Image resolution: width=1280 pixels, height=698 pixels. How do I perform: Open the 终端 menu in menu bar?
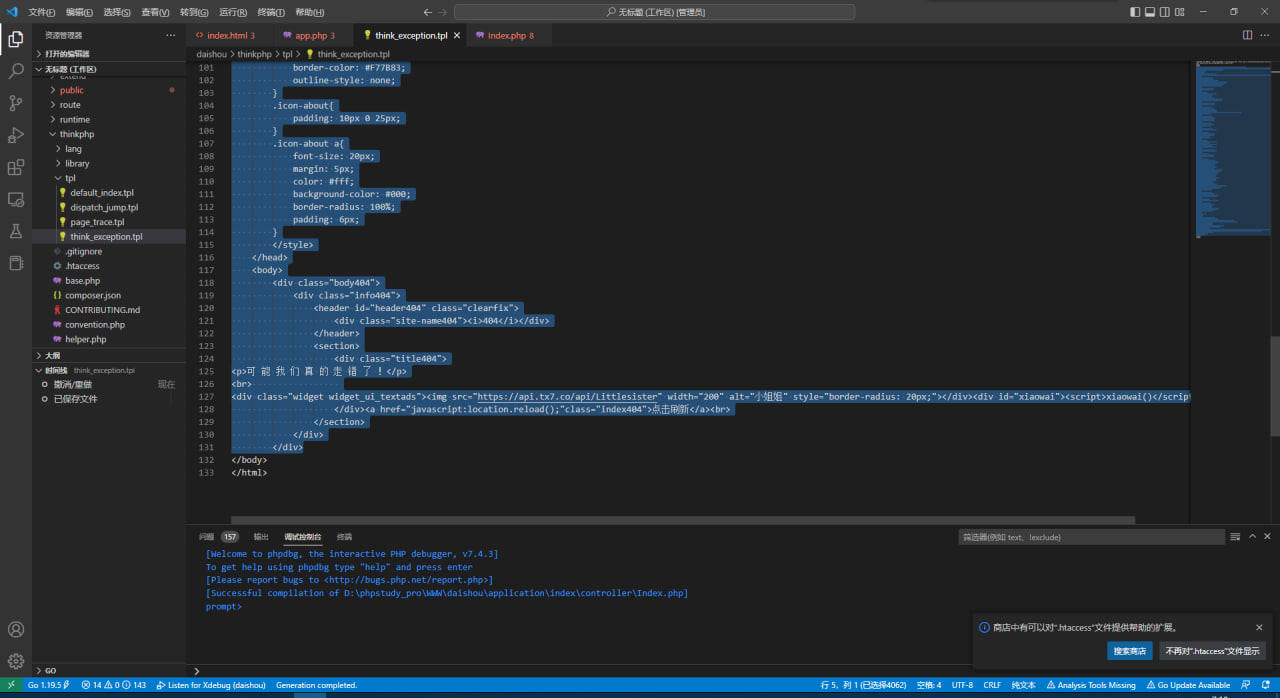[x=271, y=12]
